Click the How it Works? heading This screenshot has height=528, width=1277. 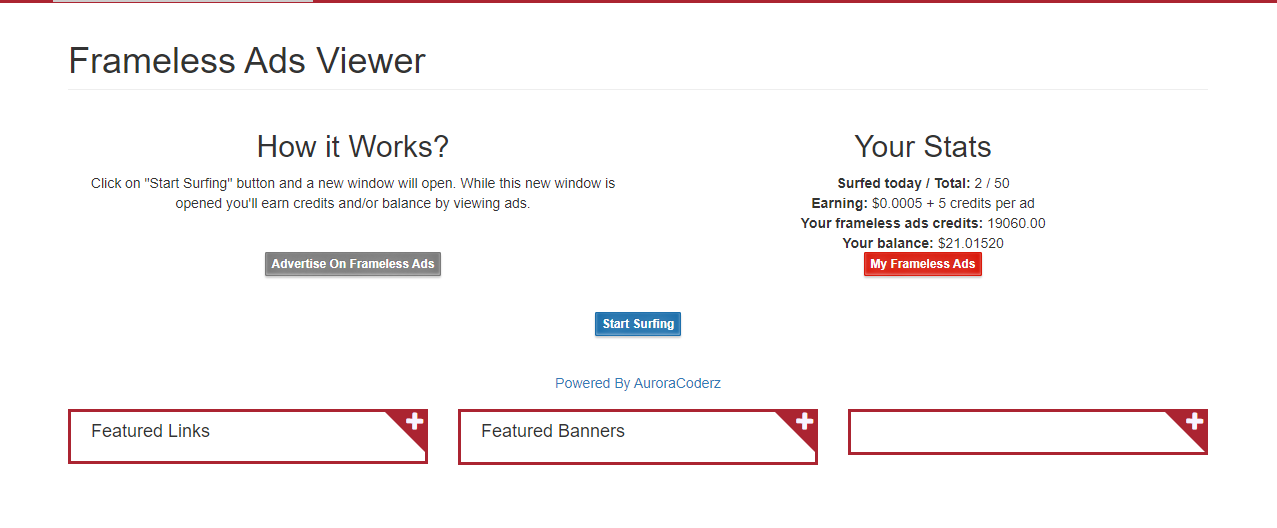[353, 147]
